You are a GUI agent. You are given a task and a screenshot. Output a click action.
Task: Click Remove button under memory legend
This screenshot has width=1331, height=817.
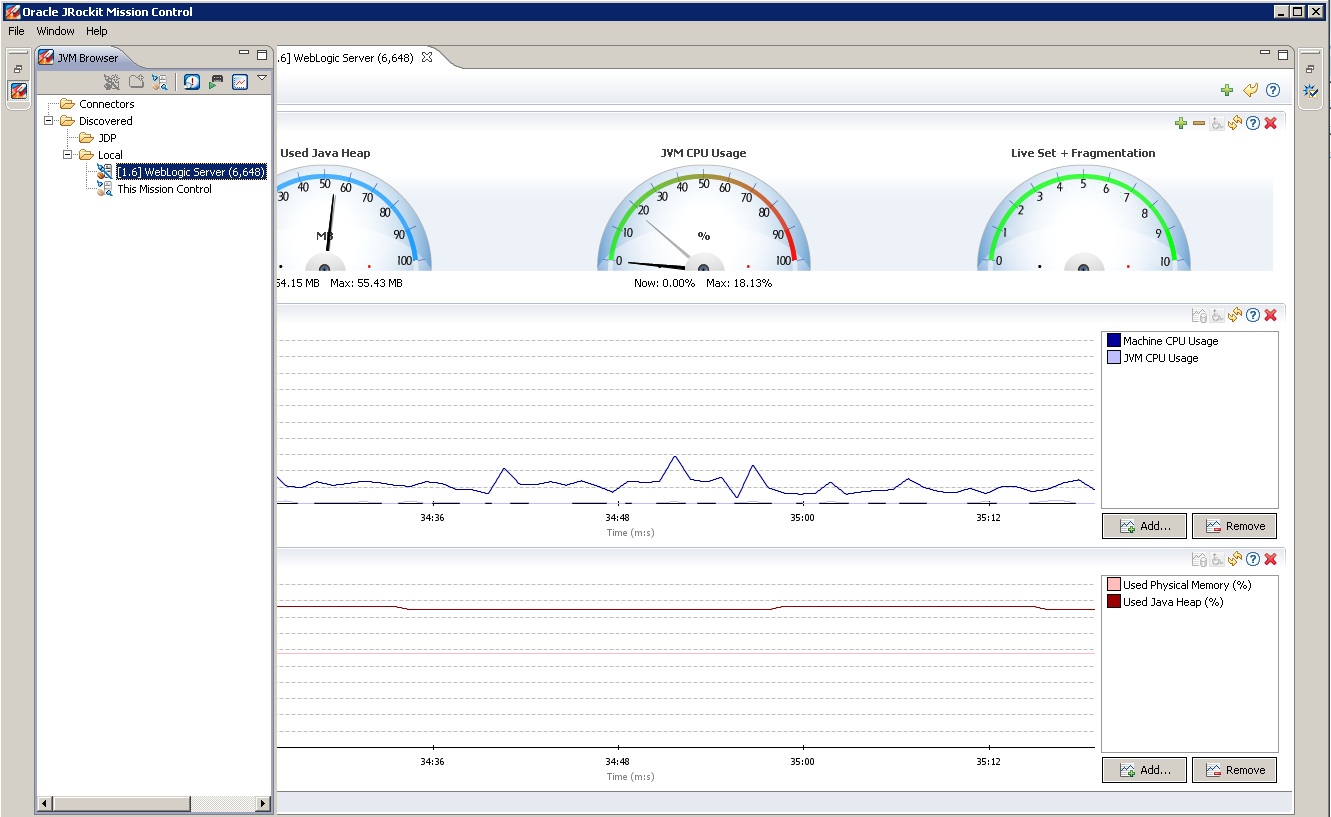tap(1234, 770)
